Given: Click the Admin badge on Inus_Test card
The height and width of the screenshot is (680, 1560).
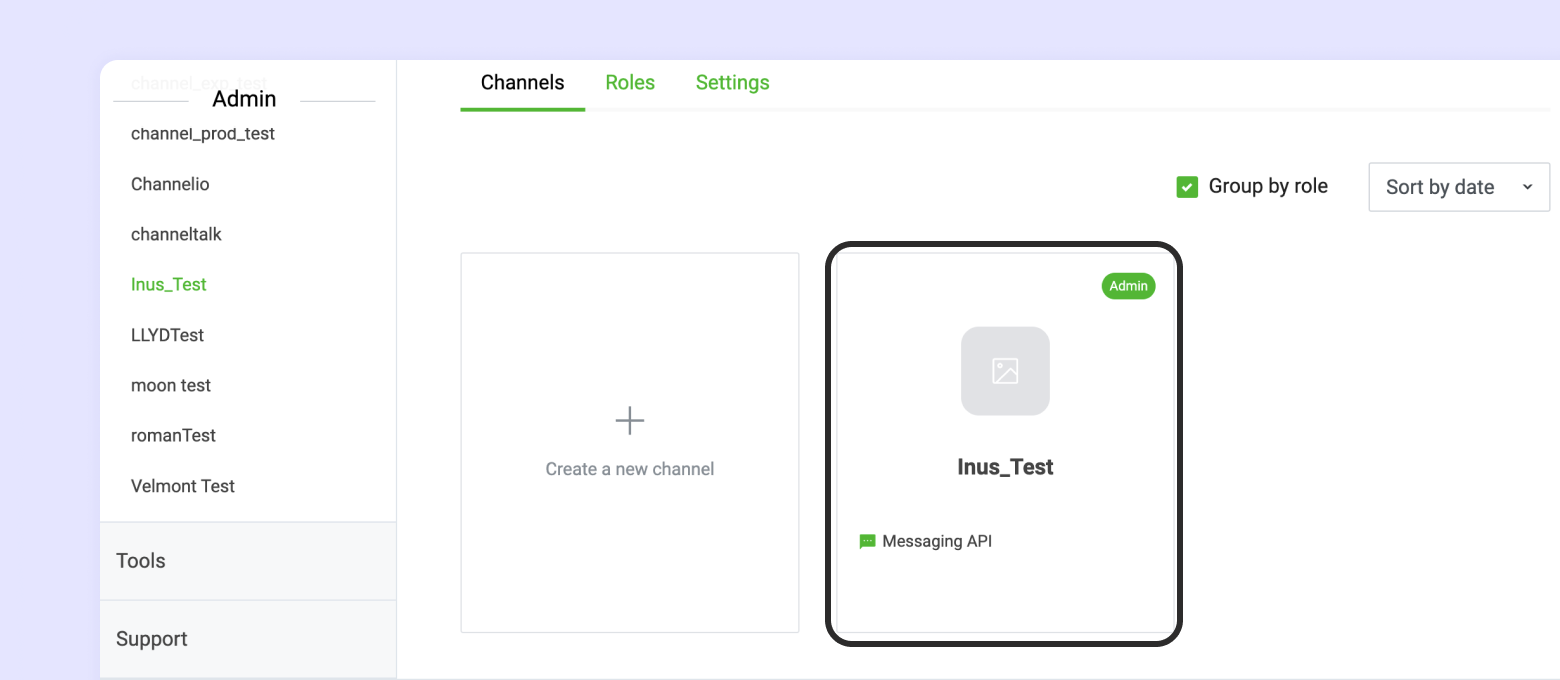Looking at the screenshot, I should [x=1128, y=286].
